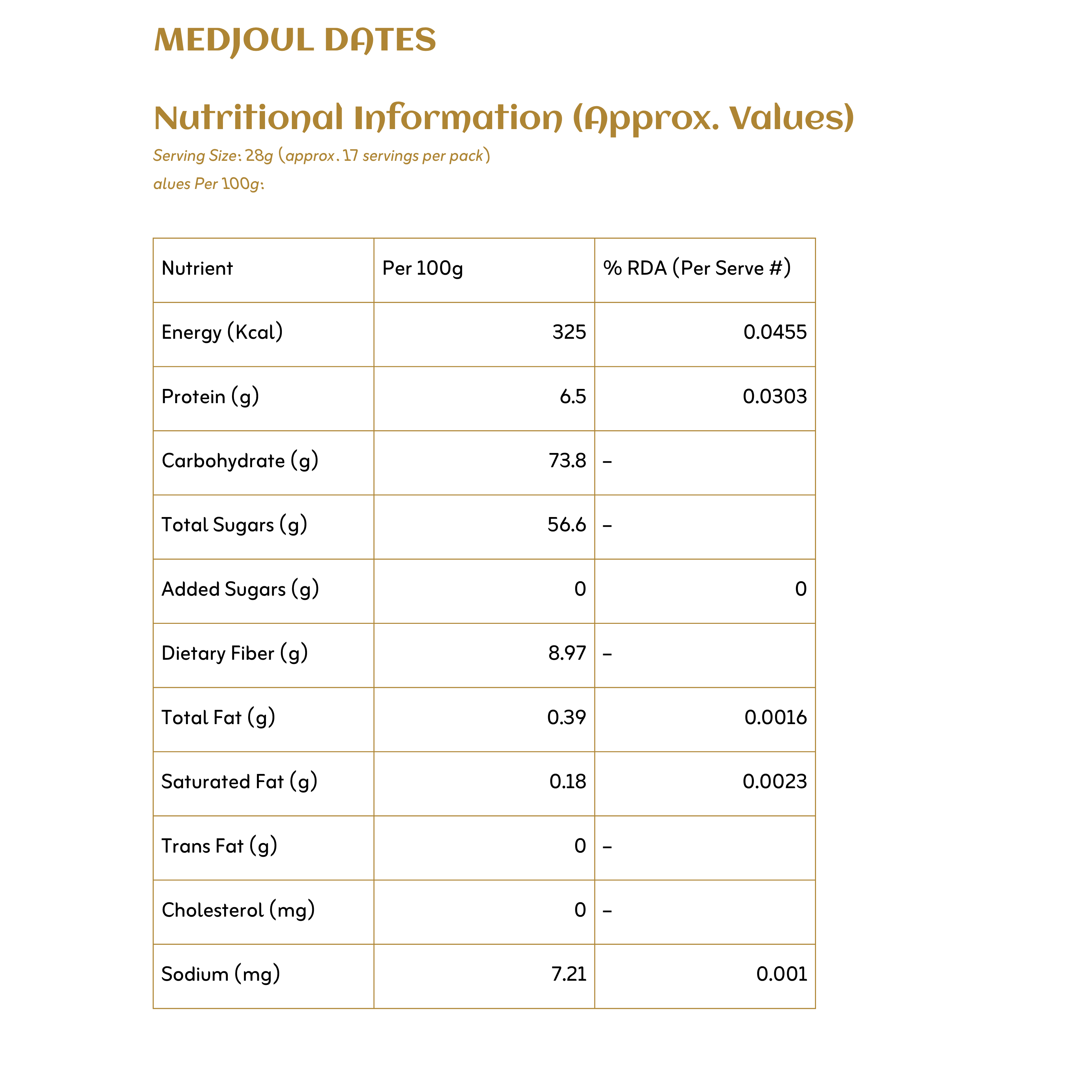
Task: Select the Nutritional Information heading
Action: [503, 118]
